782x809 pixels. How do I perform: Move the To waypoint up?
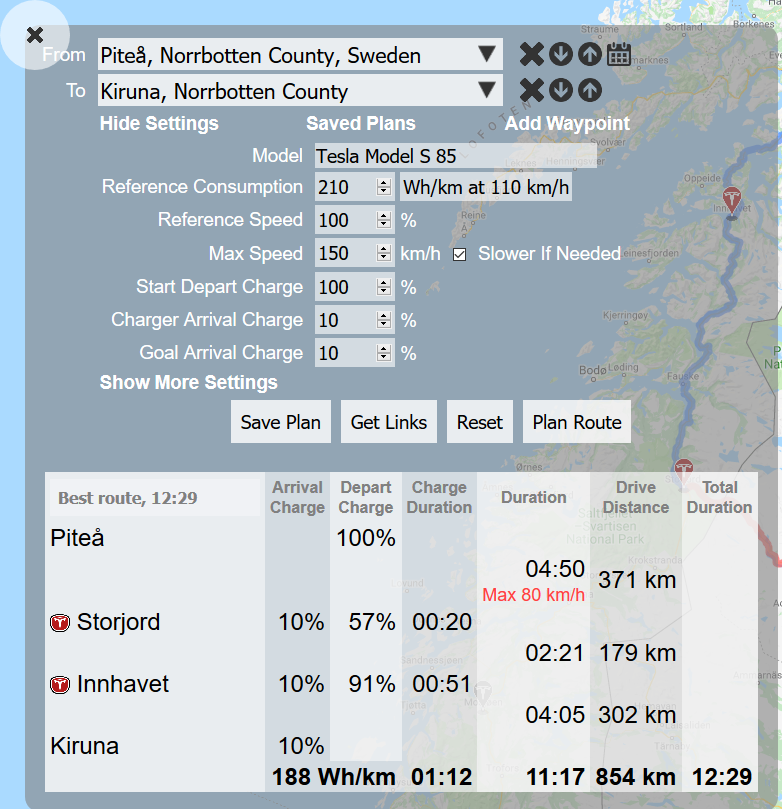[x=590, y=90]
